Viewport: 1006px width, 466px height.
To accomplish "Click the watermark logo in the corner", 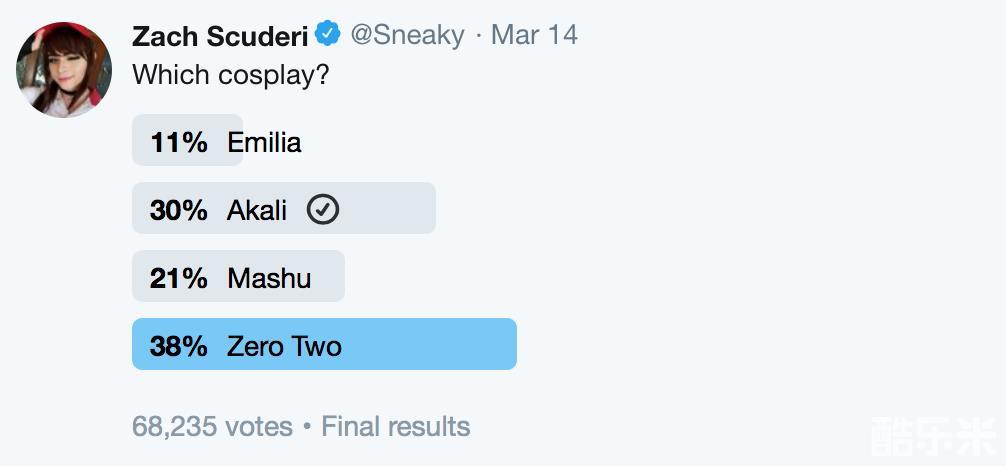I will click(935, 438).
